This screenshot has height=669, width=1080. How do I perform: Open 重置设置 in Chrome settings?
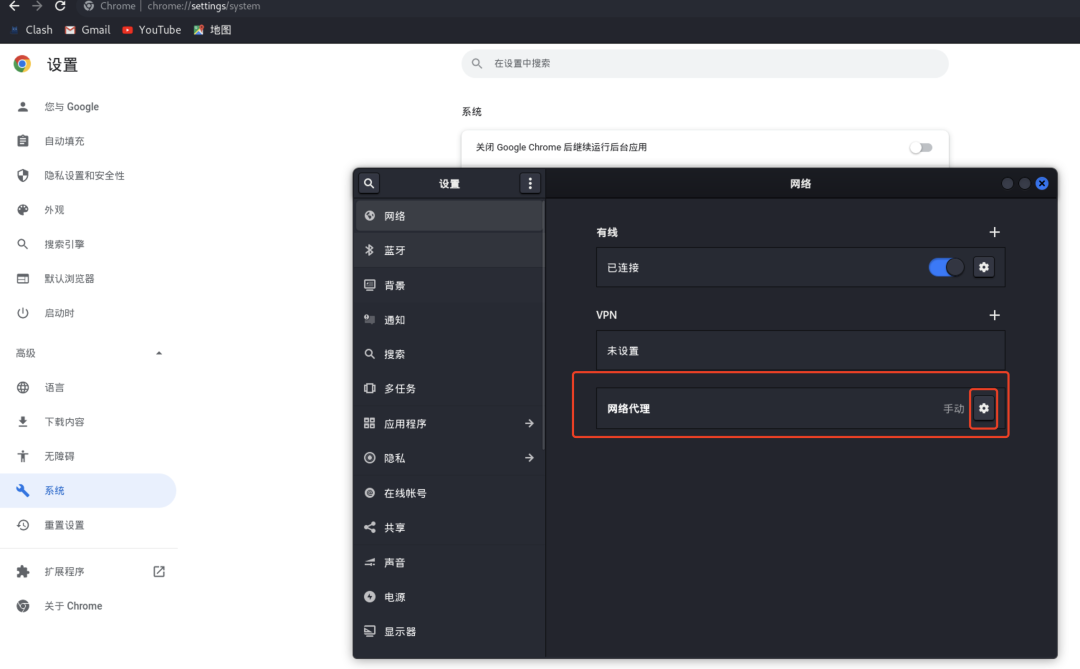pos(88,525)
